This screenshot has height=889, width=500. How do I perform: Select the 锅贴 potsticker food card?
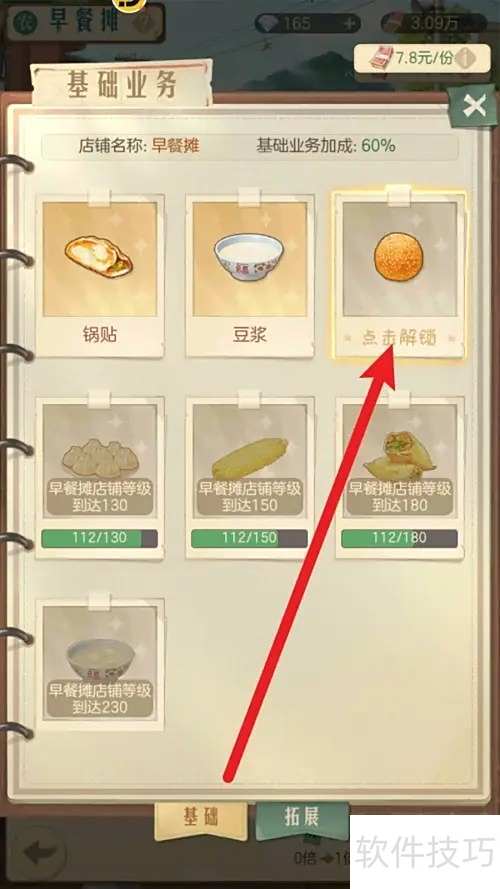(x=100, y=276)
